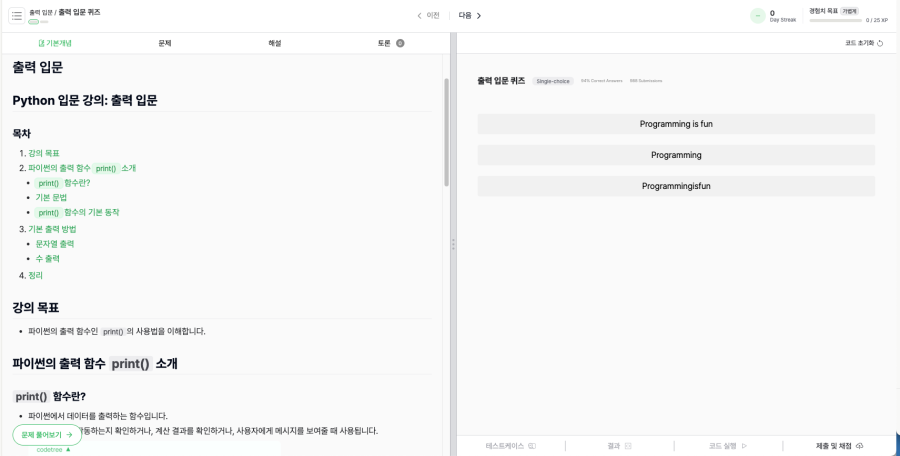900x456 pixels.
Task: Click the 문제 풀어보기 button
Action: [x=47, y=435]
